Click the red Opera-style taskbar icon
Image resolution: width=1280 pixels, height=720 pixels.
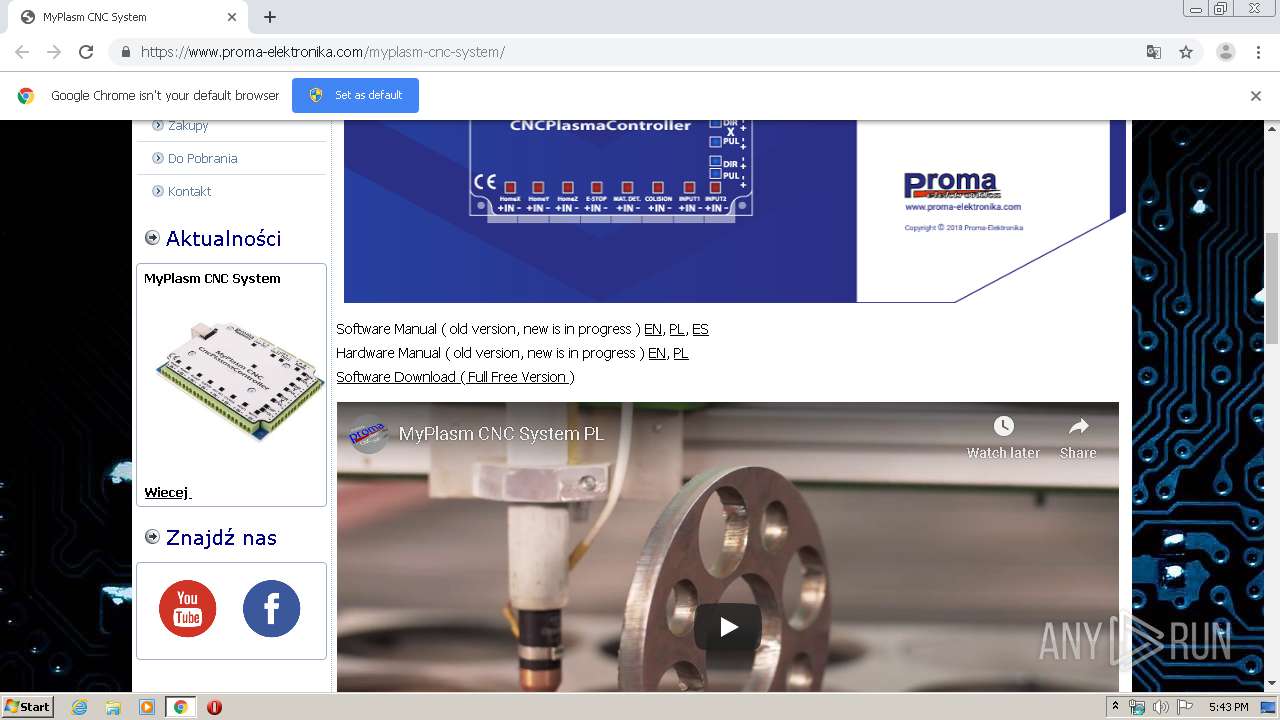point(214,707)
